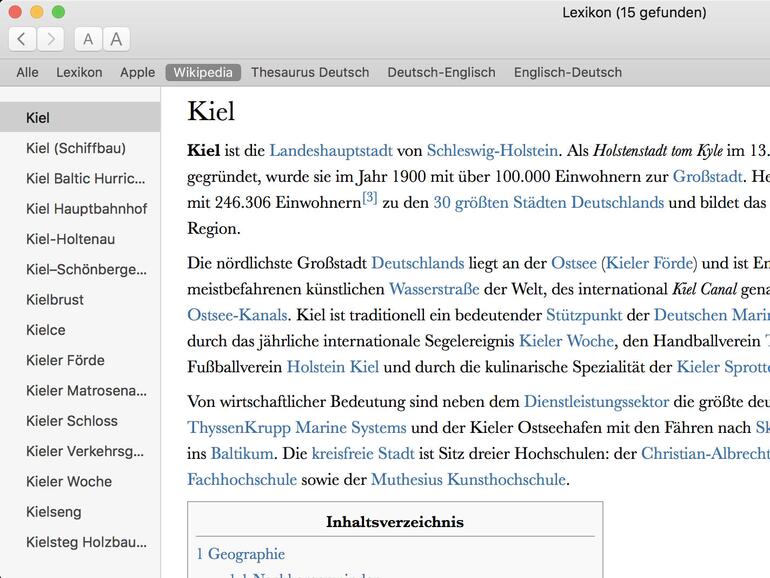
Task: Follow the Schleswig-Holstein link
Action: click(492, 150)
